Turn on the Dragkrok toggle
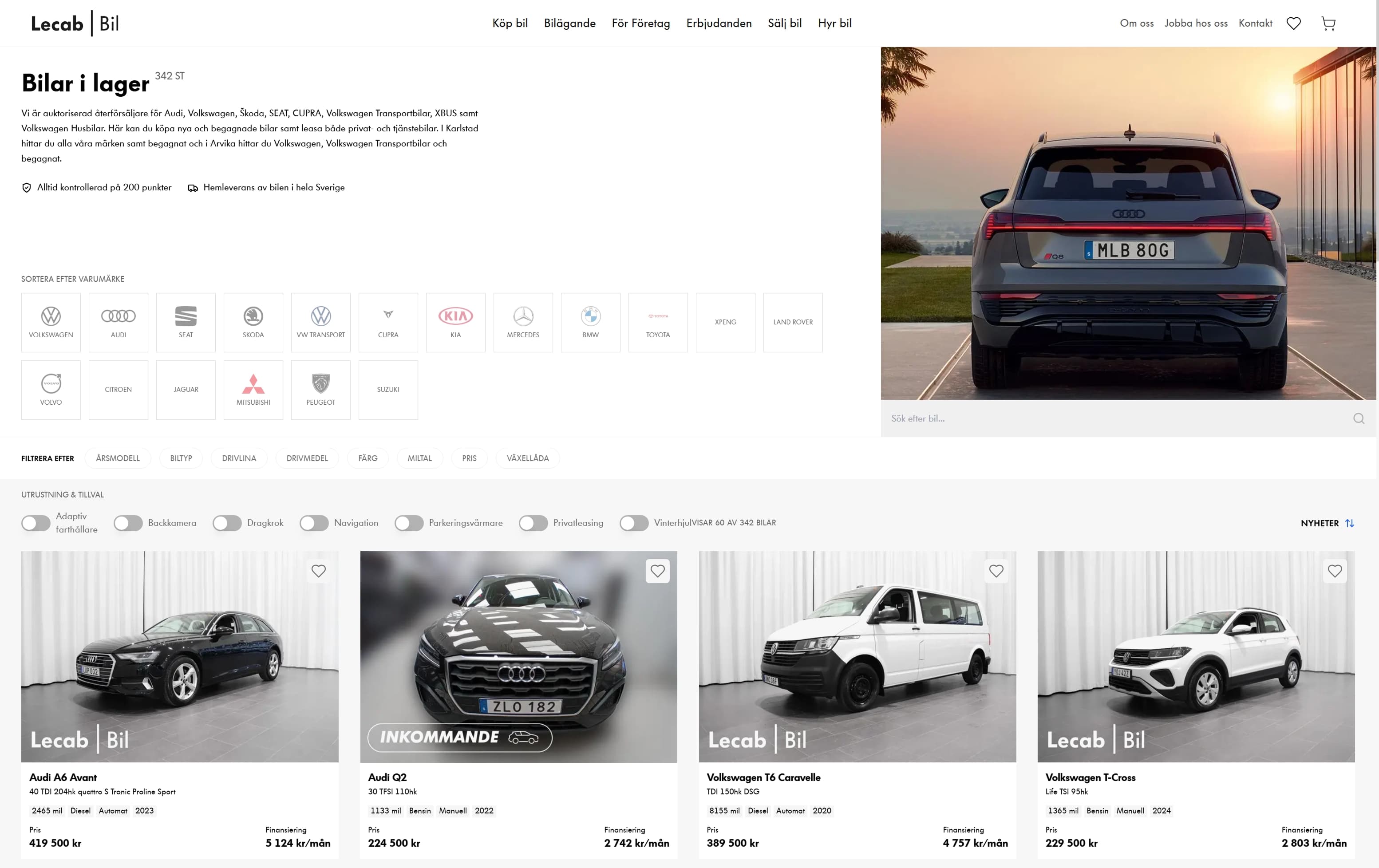 click(227, 523)
